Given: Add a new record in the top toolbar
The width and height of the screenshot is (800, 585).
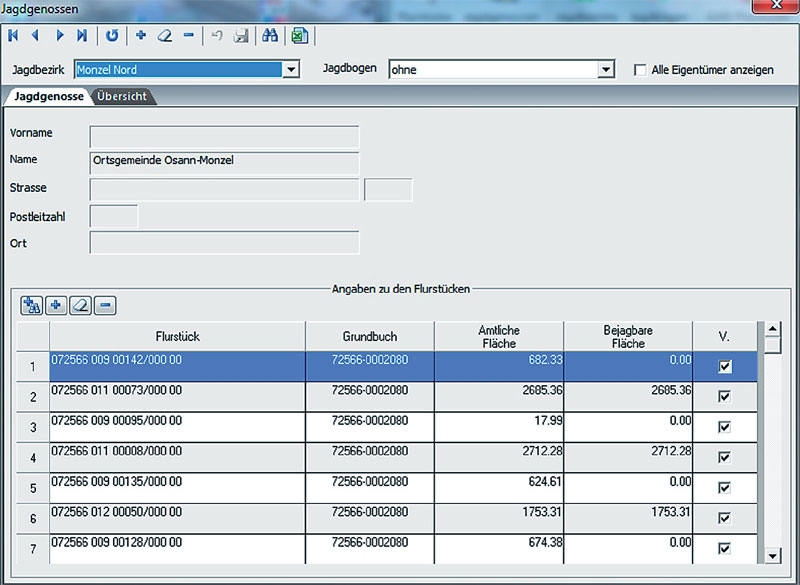Looking at the screenshot, I should click(x=141, y=35).
